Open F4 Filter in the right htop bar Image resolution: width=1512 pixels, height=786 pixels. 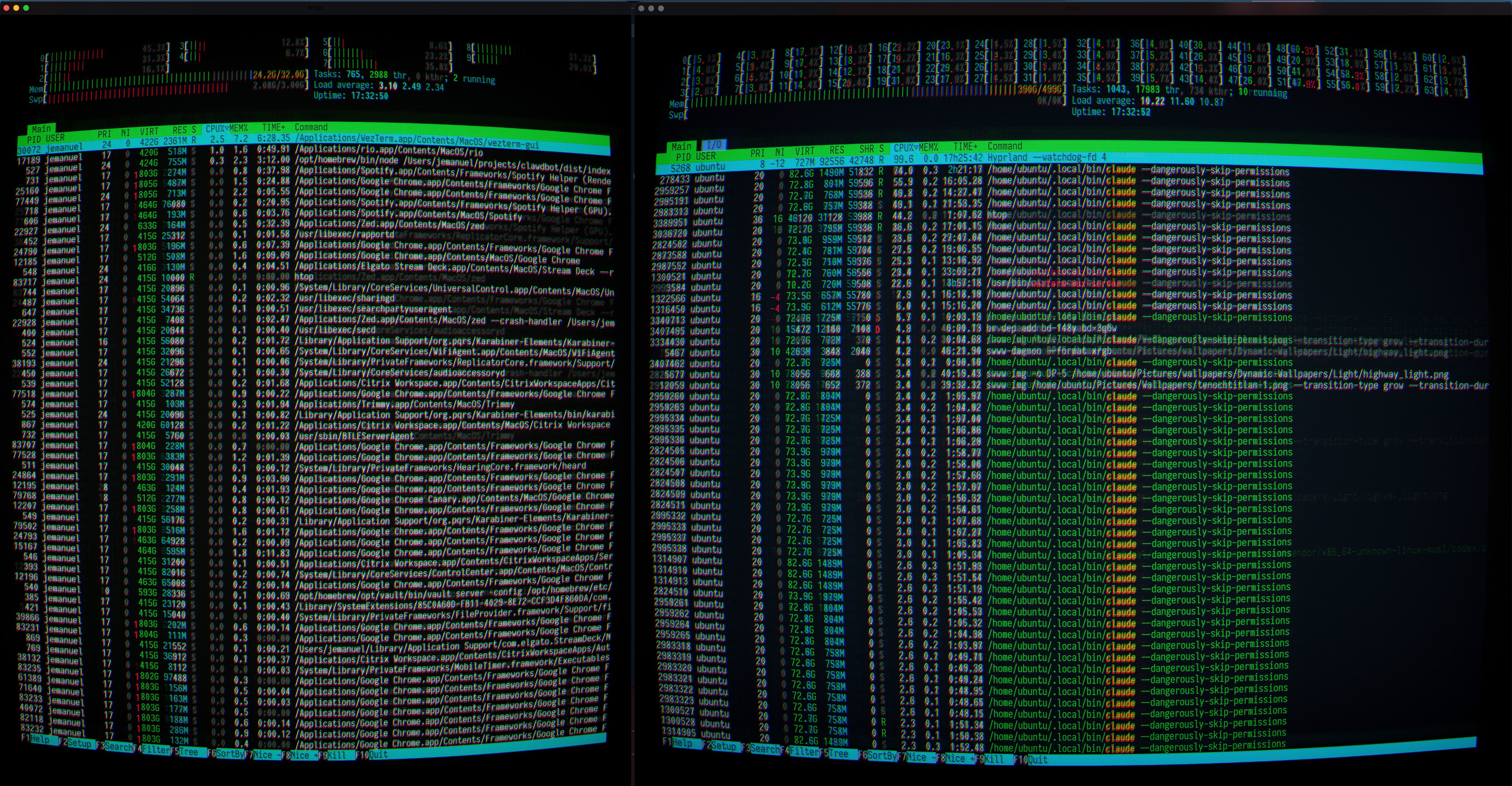[x=804, y=751]
